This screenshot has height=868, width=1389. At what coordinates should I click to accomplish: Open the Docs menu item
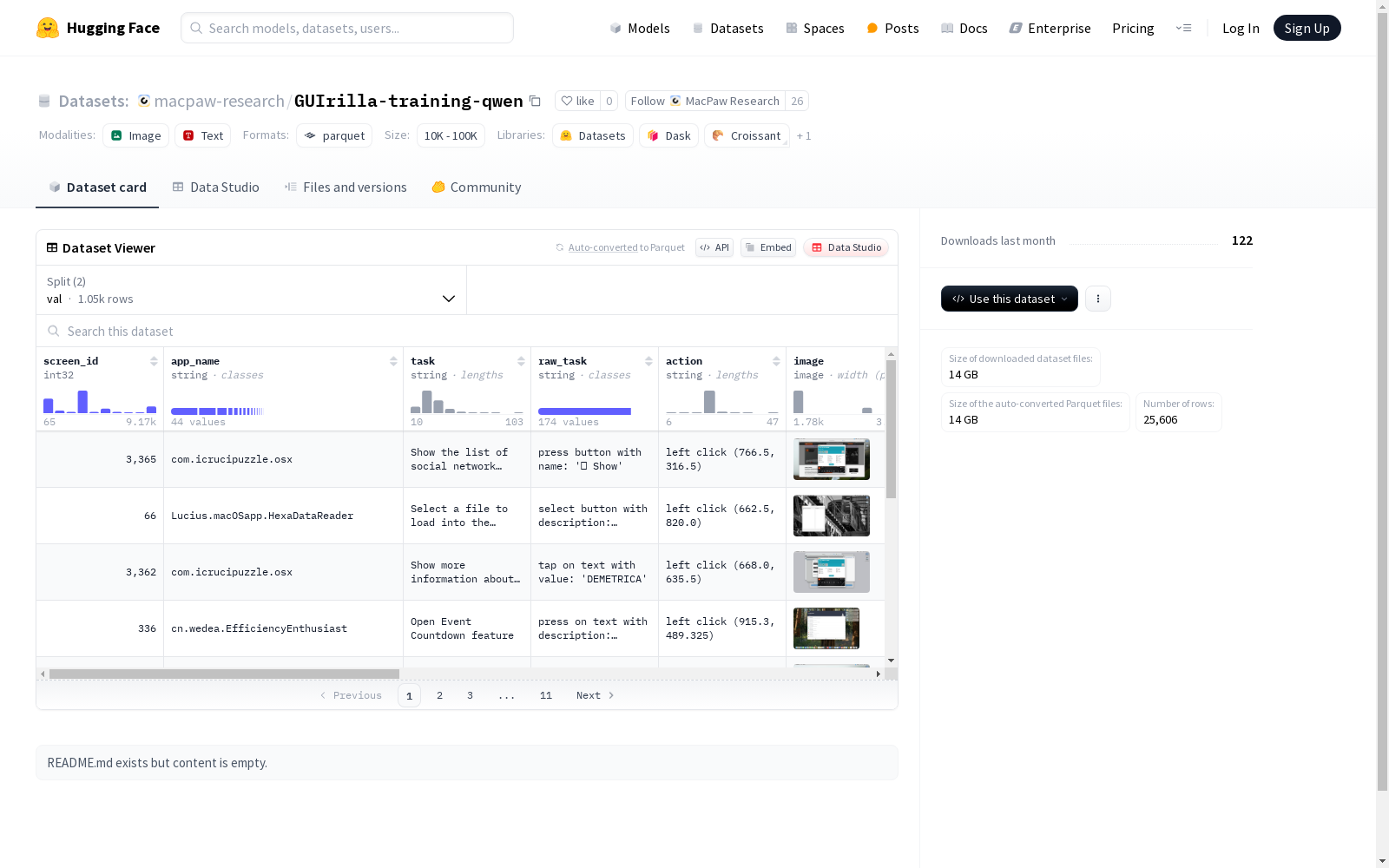(x=964, y=28)
